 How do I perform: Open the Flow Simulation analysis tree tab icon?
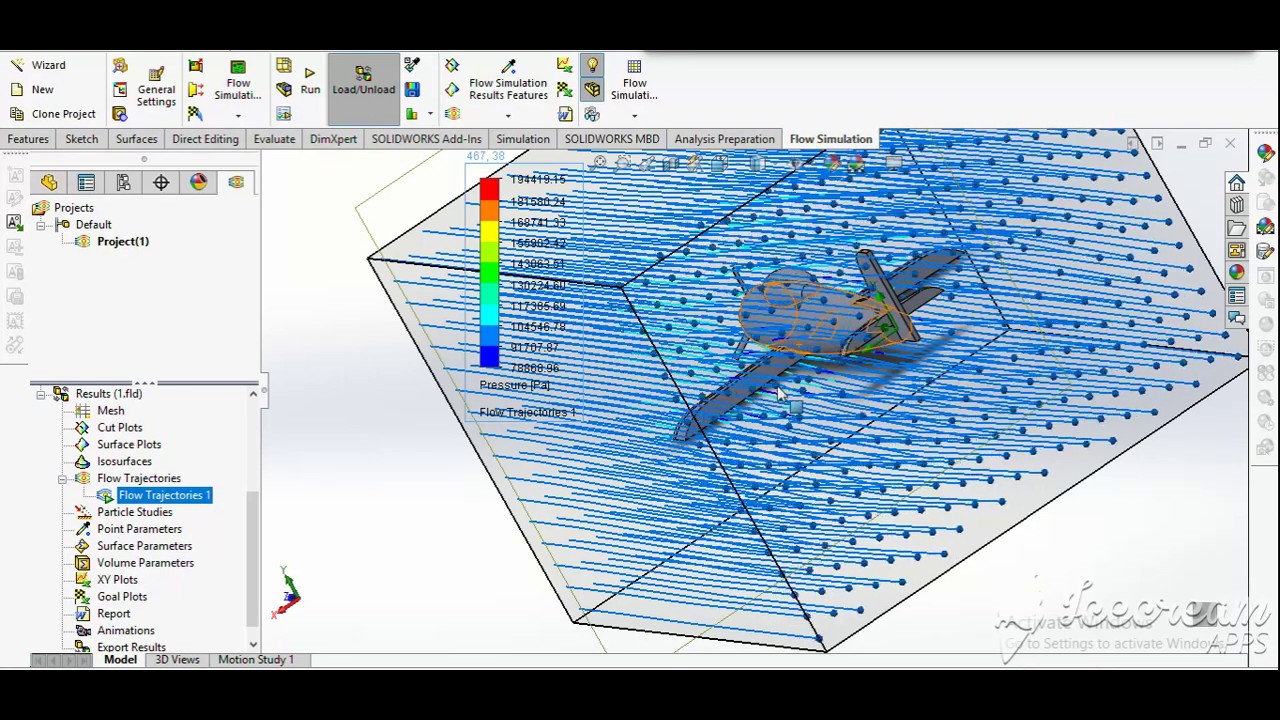[x=236, y=182]
